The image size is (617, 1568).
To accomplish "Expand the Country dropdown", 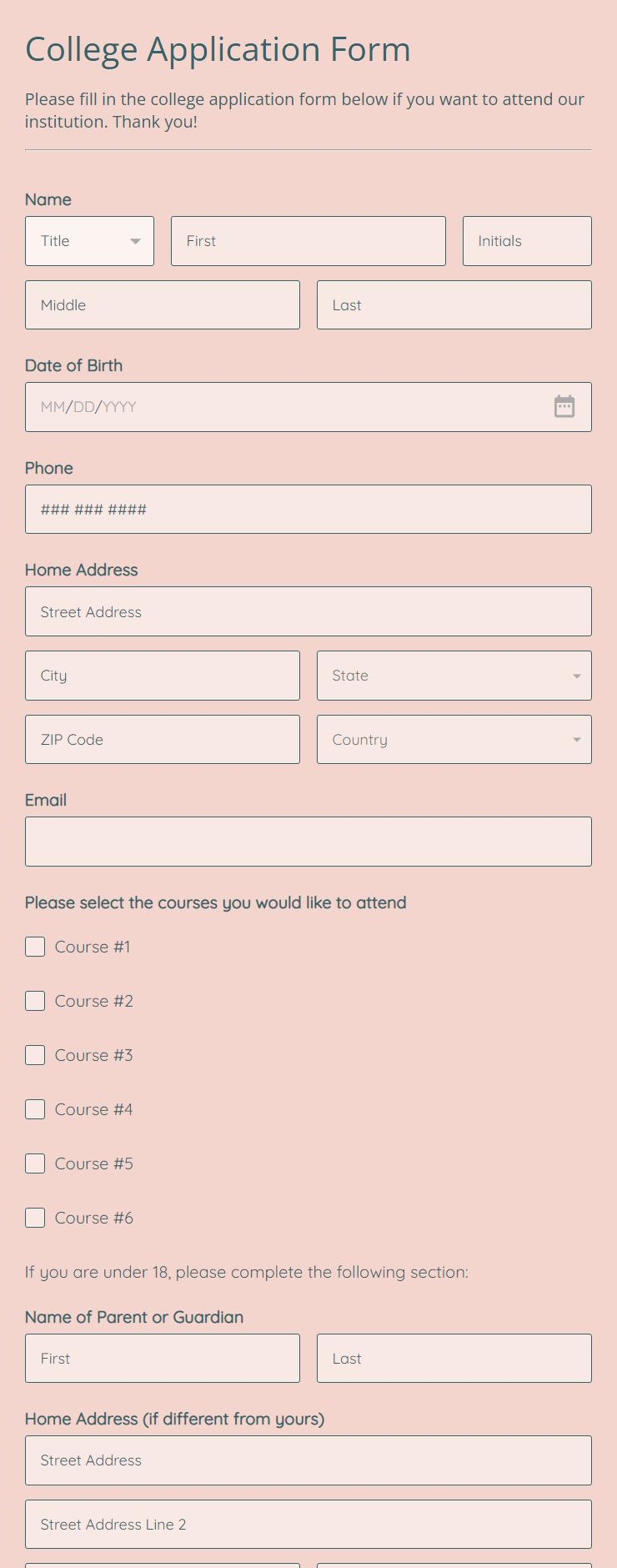I will pos(454,739).
